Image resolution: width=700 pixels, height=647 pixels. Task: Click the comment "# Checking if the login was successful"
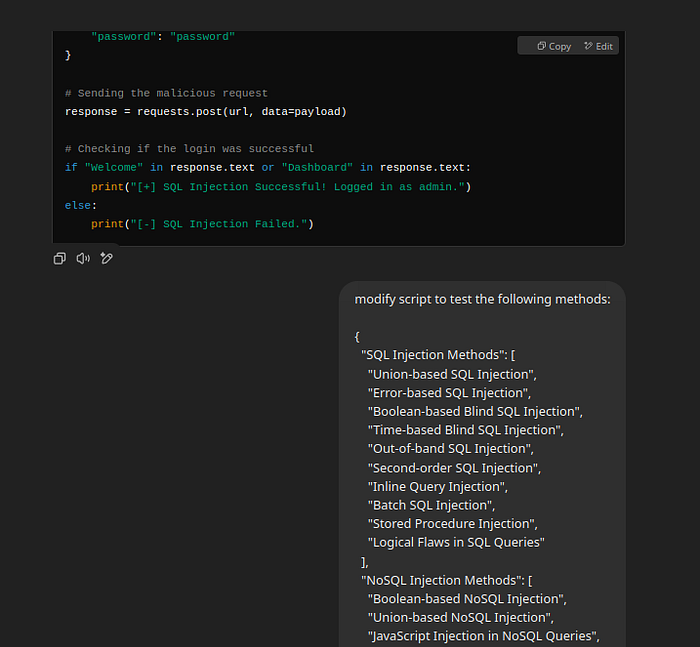click(x=189, y=149)
